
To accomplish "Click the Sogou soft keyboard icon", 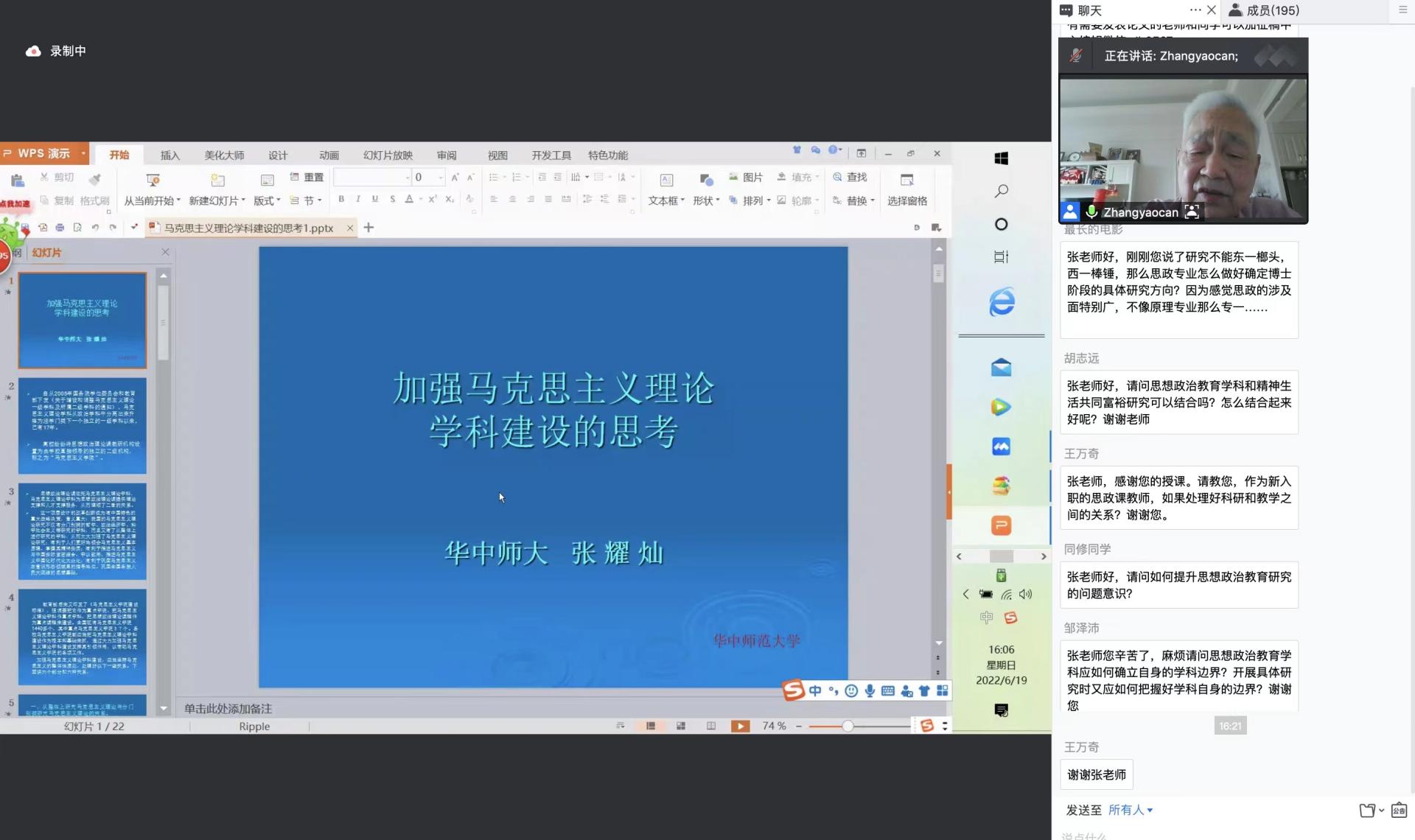I will click(x=888, y=690).
